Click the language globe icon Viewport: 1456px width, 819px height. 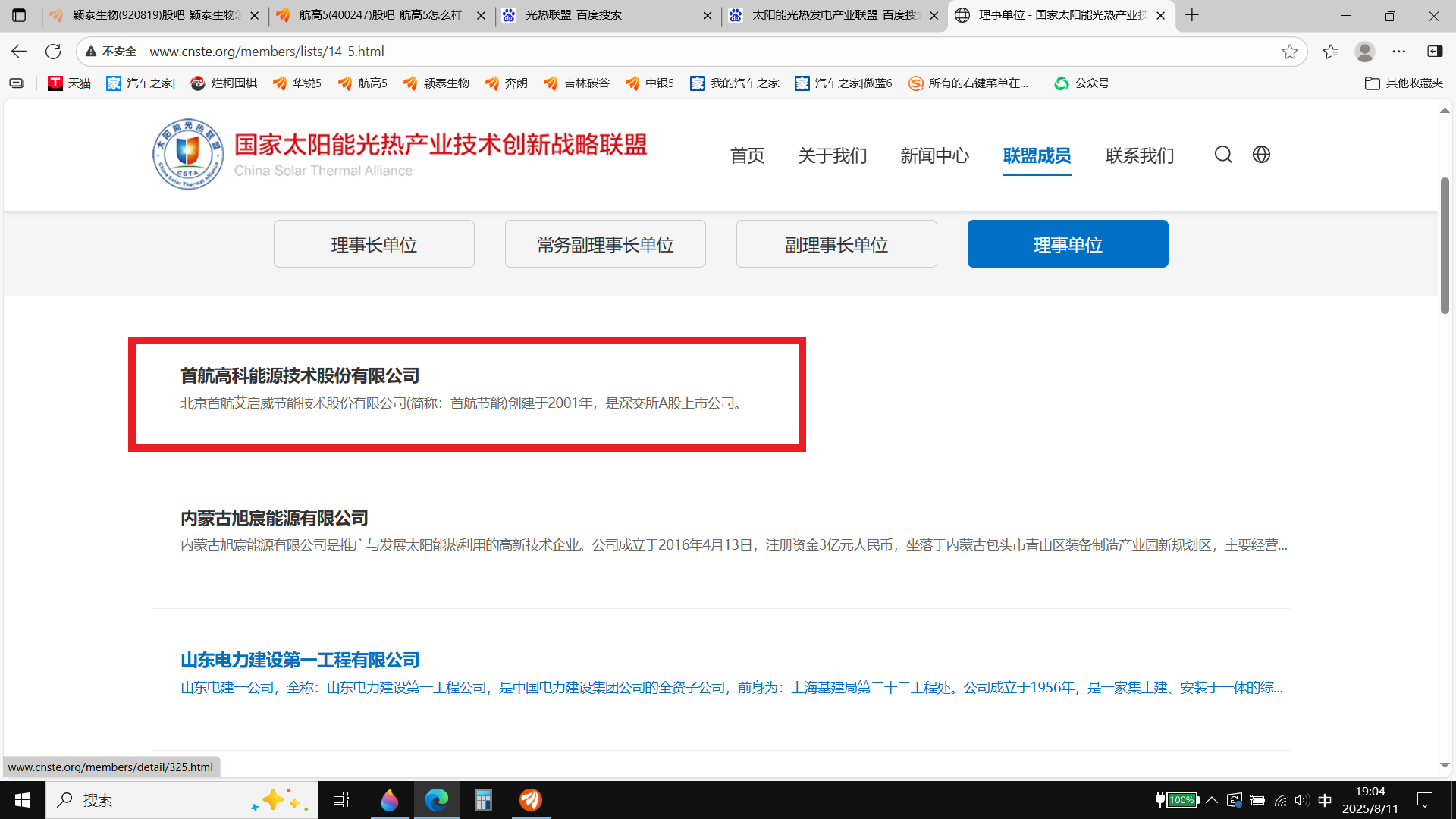pos(1261,155)
